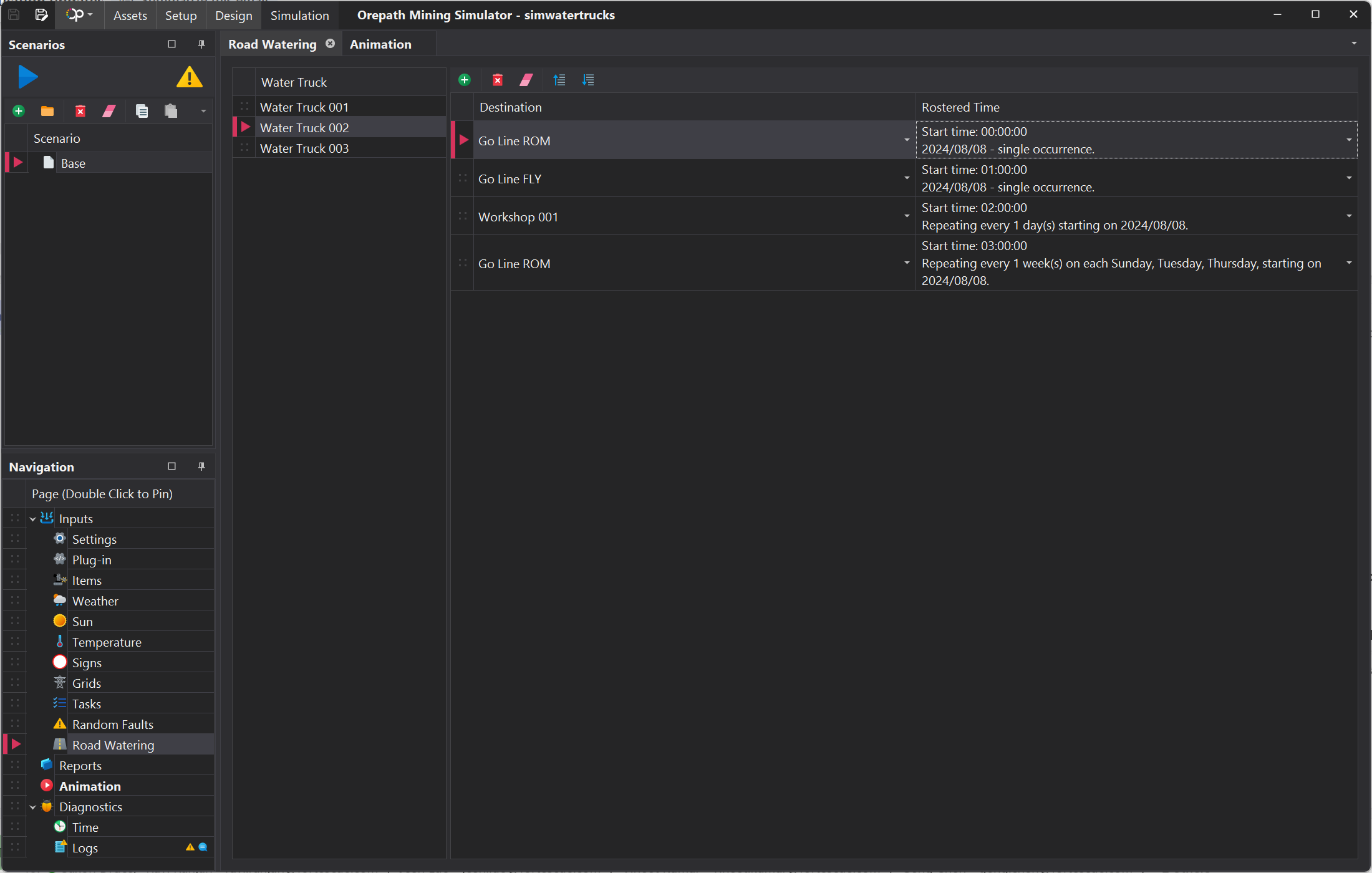
Task: Run the scenario with the blue play button
Action: point(28,77)
